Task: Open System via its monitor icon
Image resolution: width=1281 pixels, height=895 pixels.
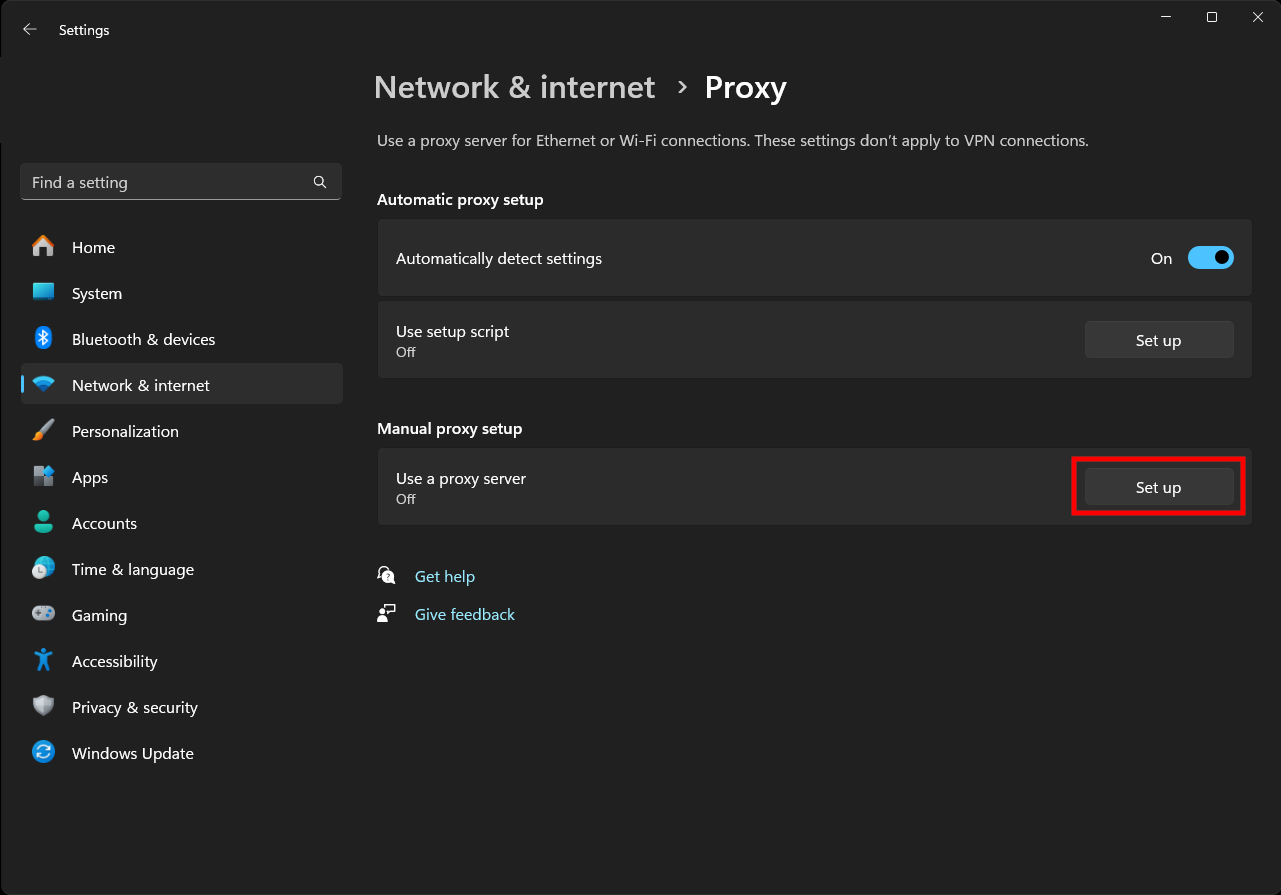Action: point(43,293)
